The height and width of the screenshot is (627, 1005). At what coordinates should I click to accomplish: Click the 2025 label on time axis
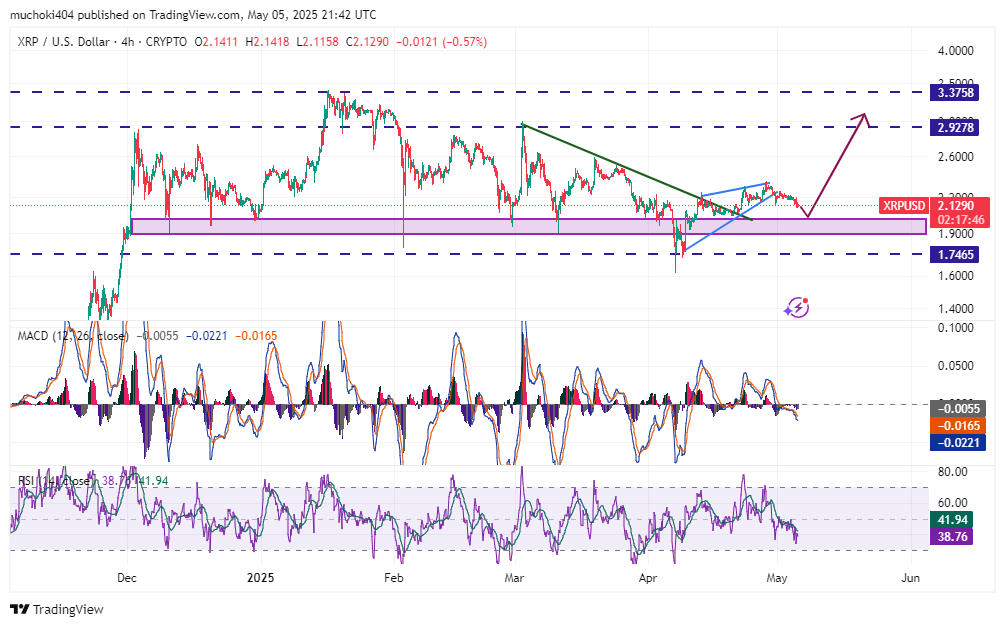(x=260, y=578)
